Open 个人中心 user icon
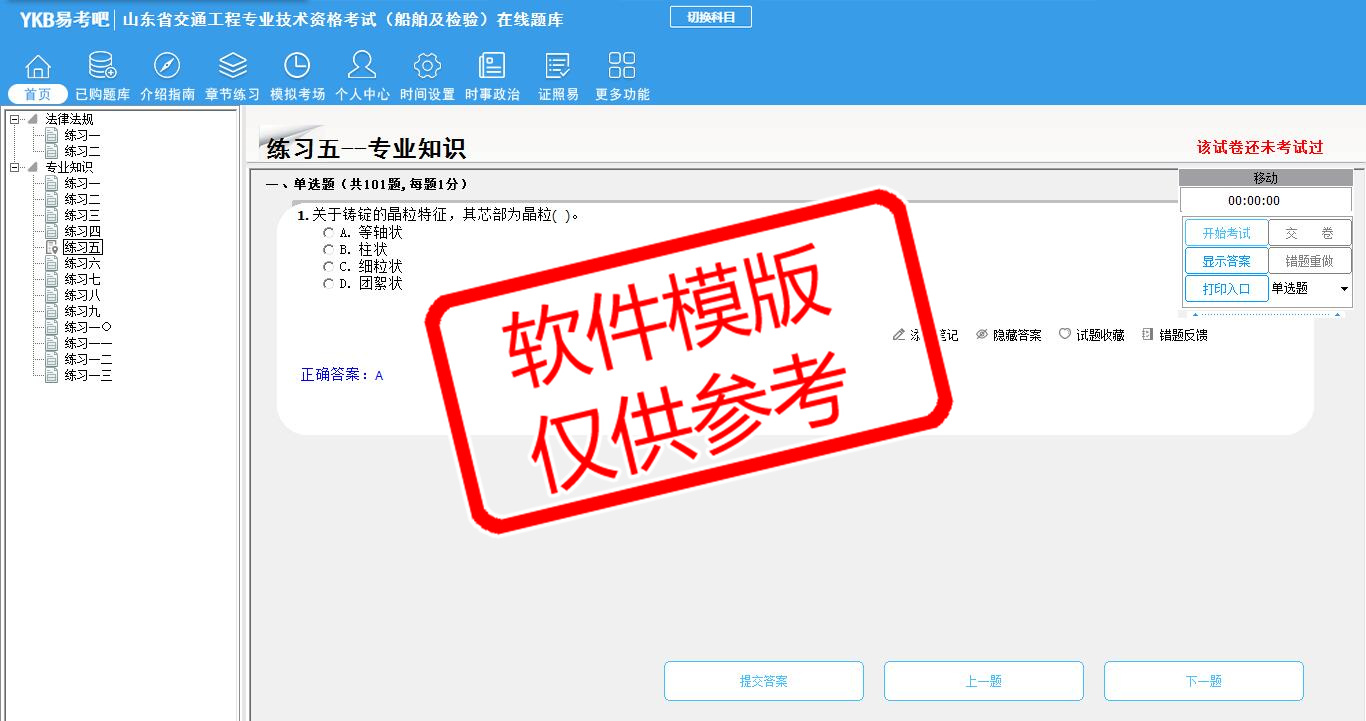 click(x=362, y=66)
